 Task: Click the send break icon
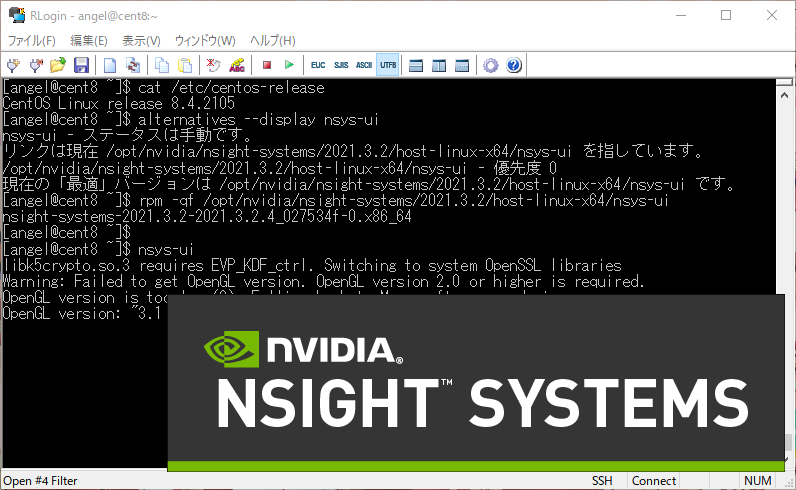(213, 65)
